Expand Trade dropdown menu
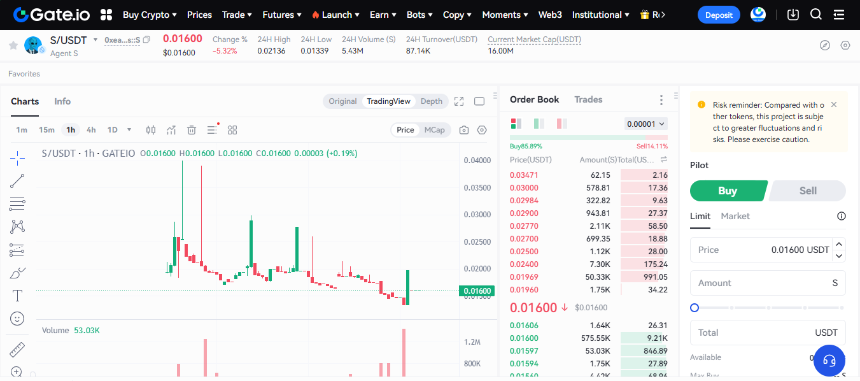 [237, 15]
